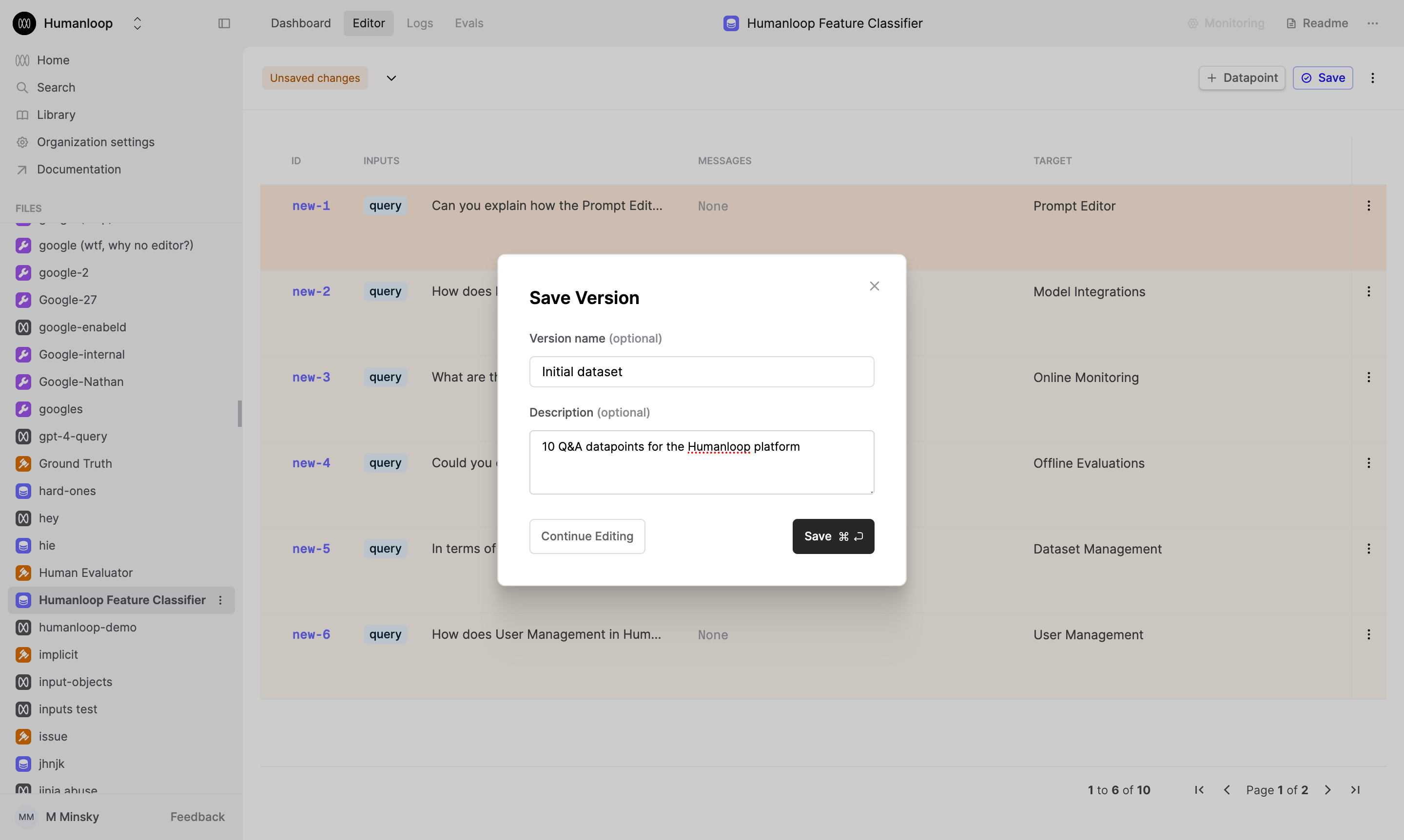Open row actions for new-6
The image size is (1404, 840).
pyautogui.click(x=1369, y=634)
